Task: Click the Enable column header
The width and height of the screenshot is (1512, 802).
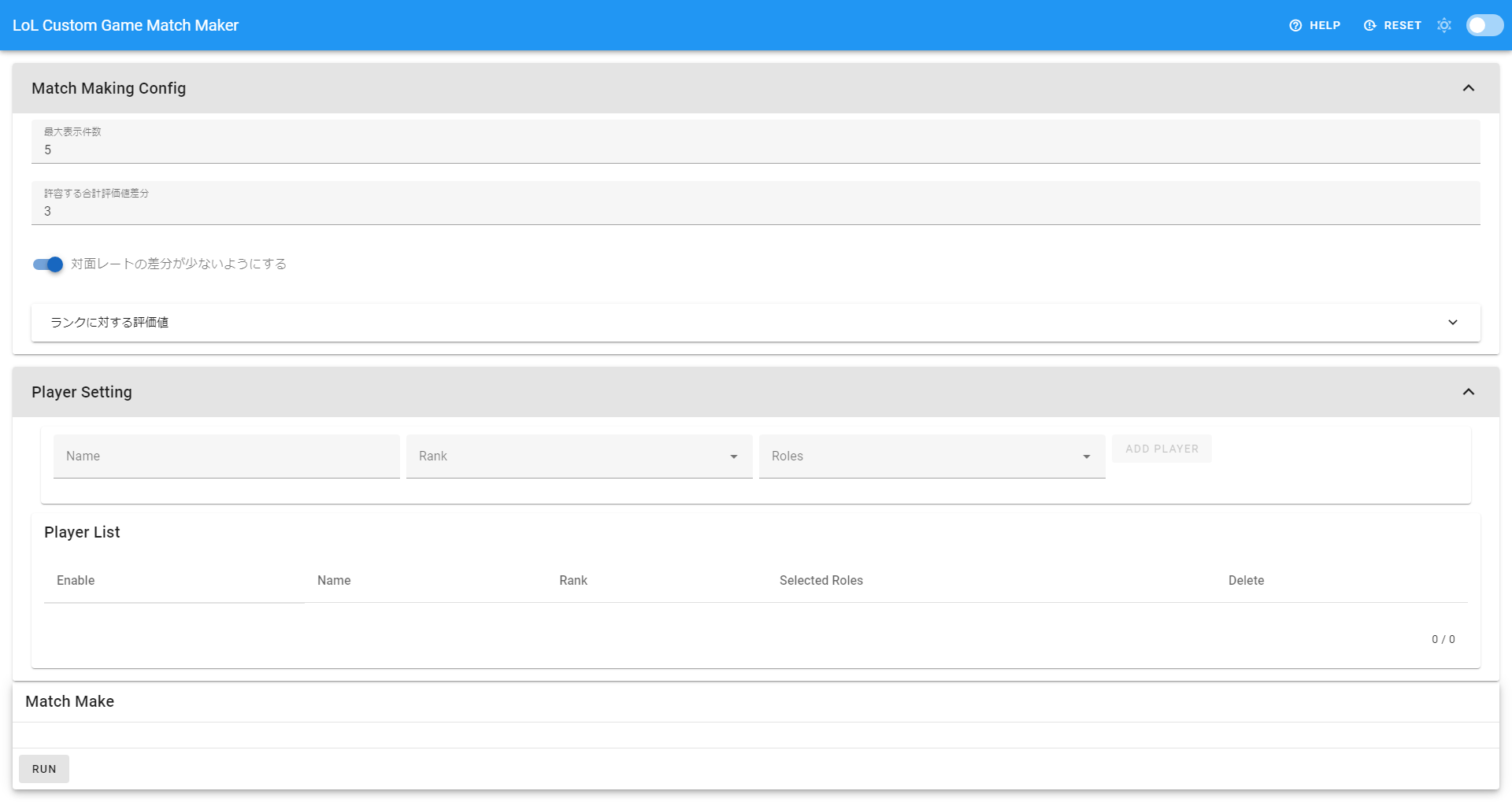Action: click(76, 580)
